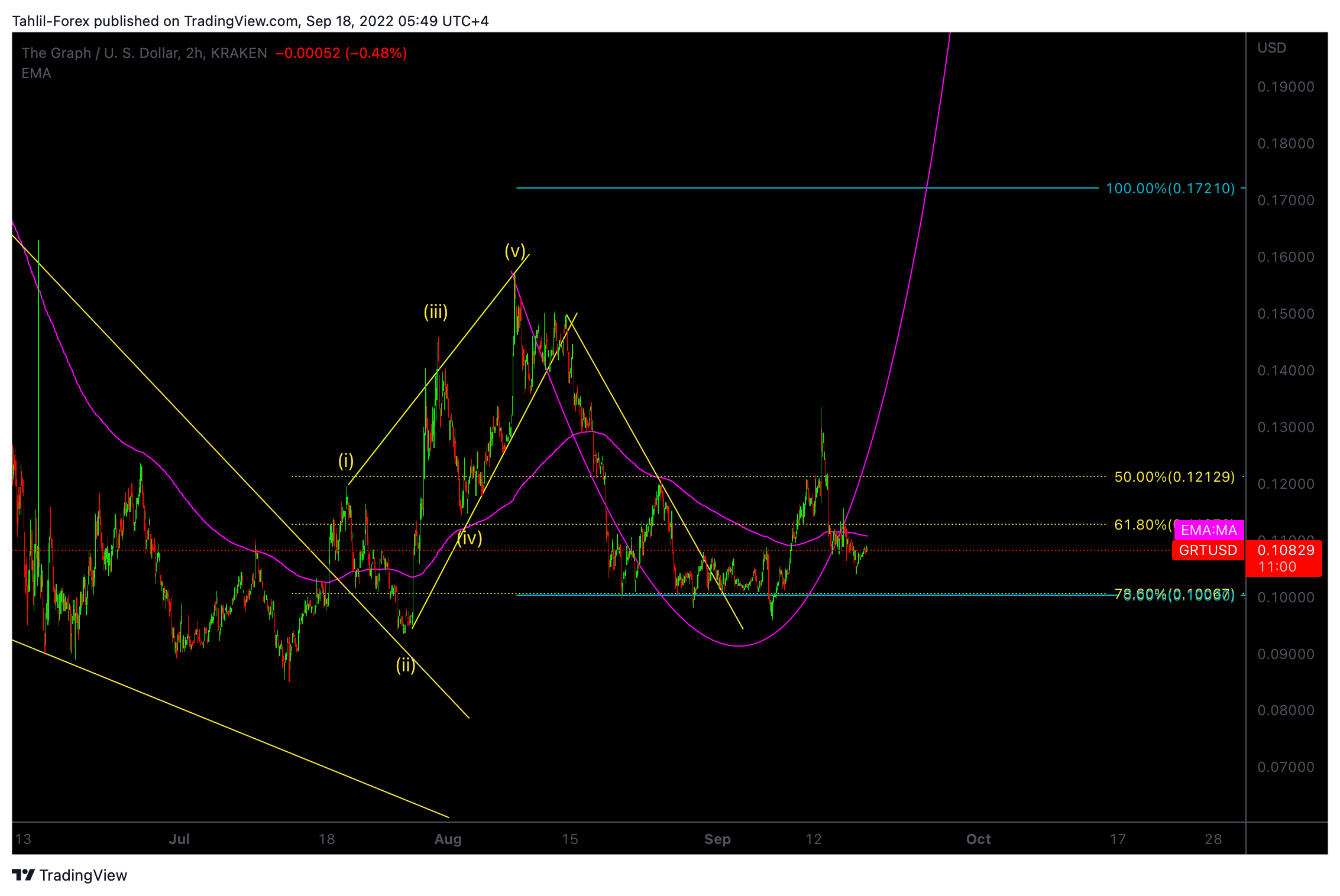Click the 0.16000 price axis label

1286,257
